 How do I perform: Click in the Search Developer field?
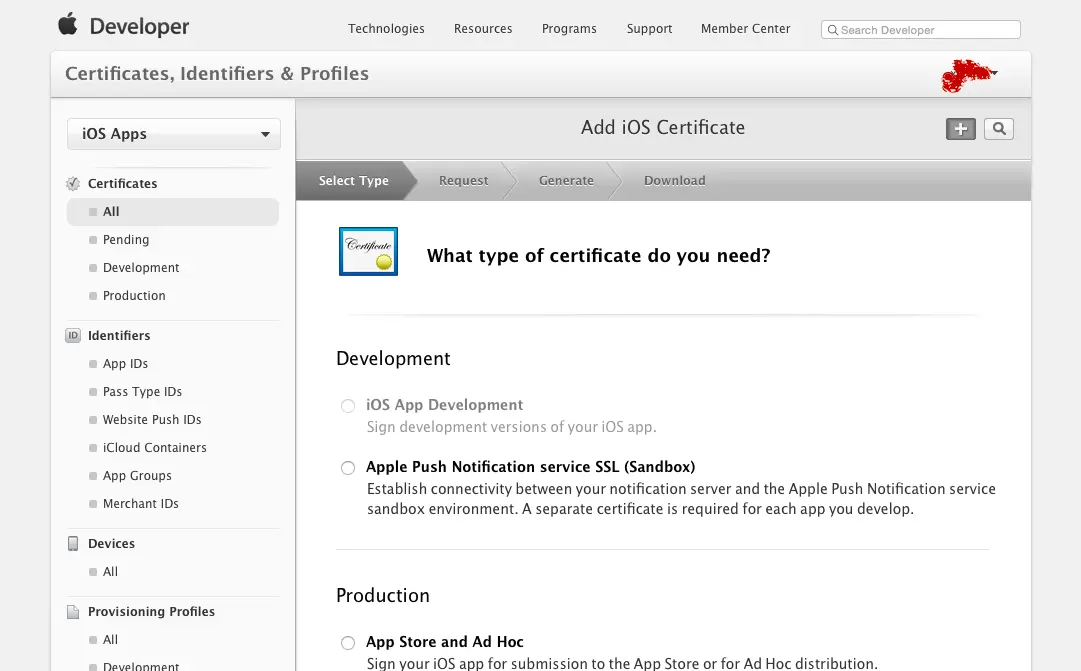920,30
